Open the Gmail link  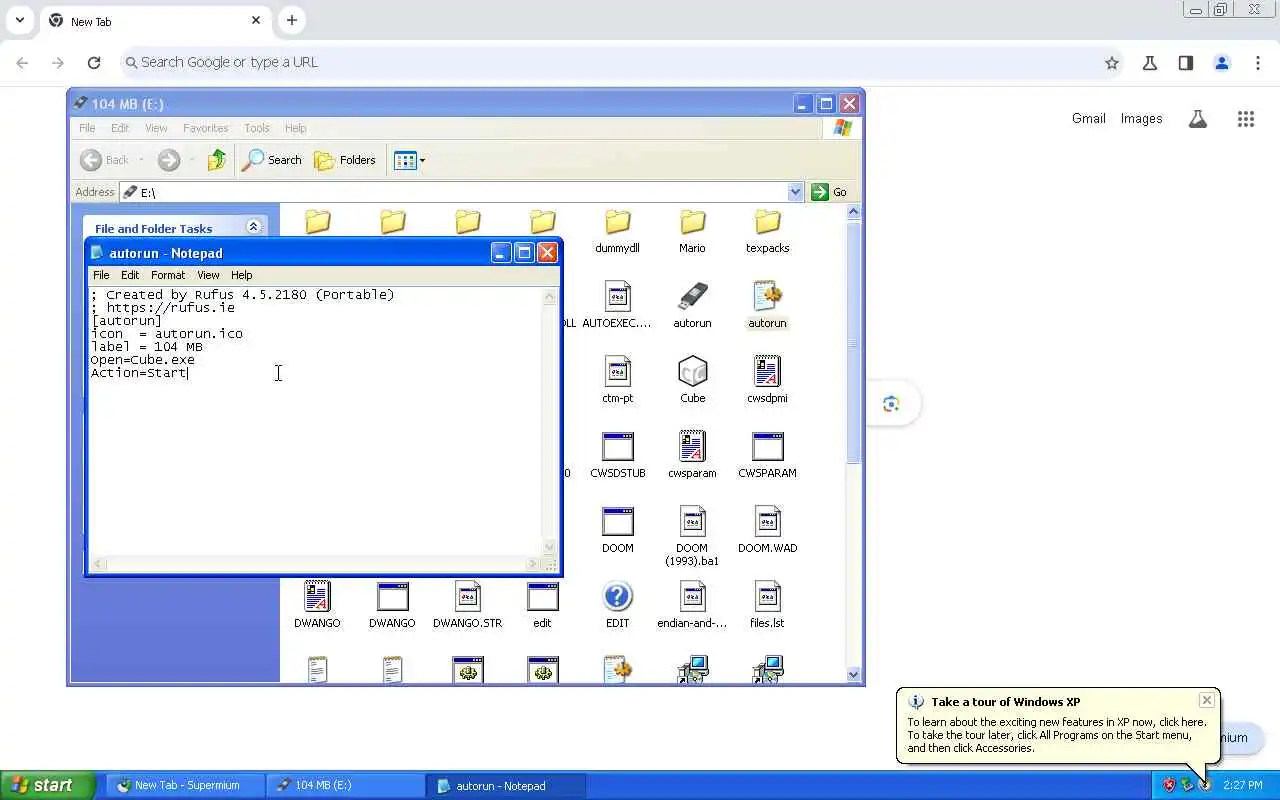1089,118
